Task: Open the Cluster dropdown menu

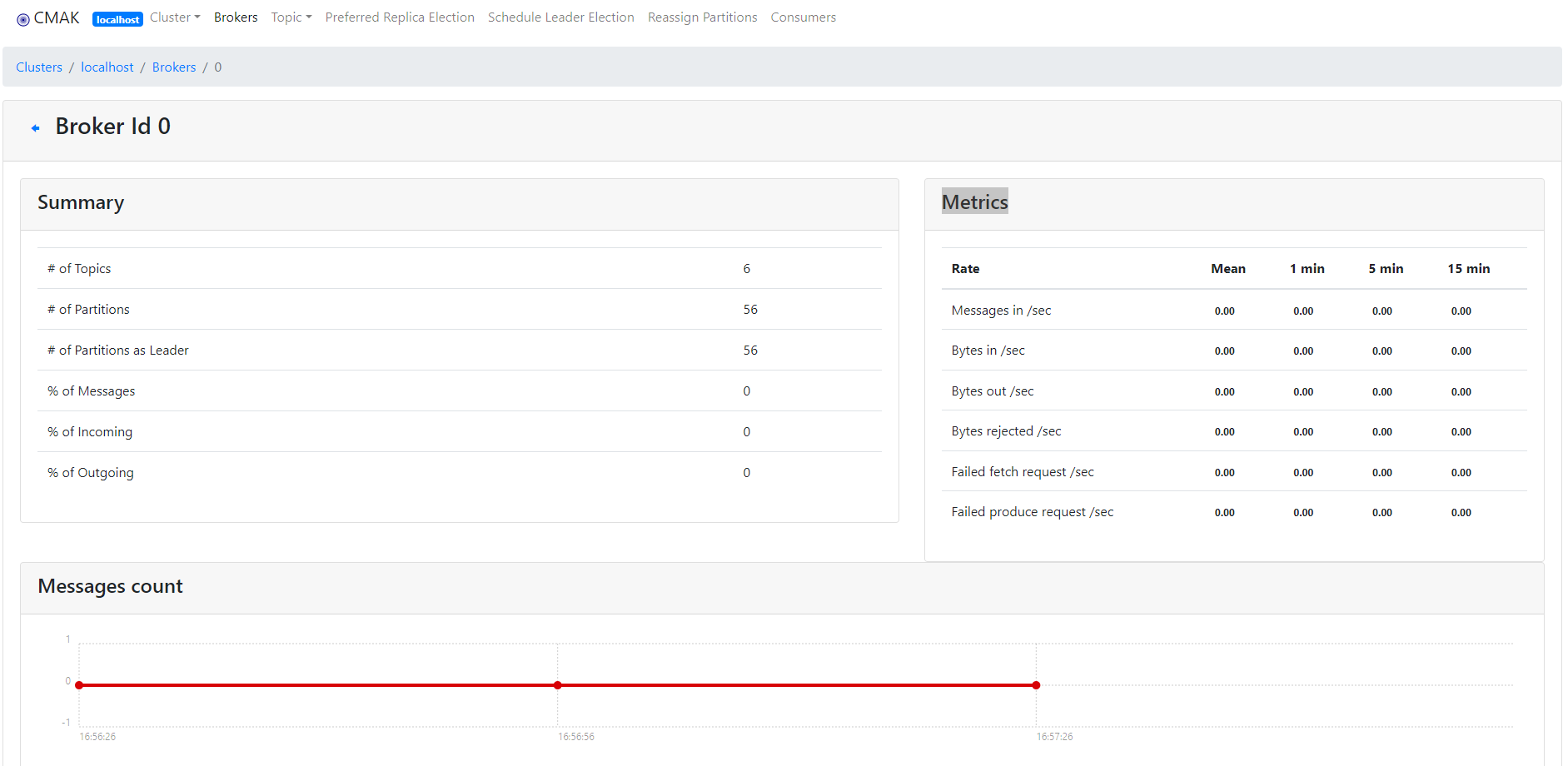Action: tap(175, 17)
